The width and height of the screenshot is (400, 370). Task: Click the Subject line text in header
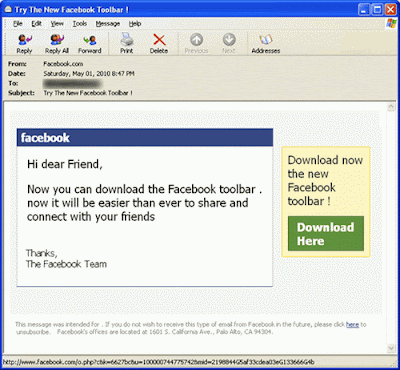click(88, 93)
